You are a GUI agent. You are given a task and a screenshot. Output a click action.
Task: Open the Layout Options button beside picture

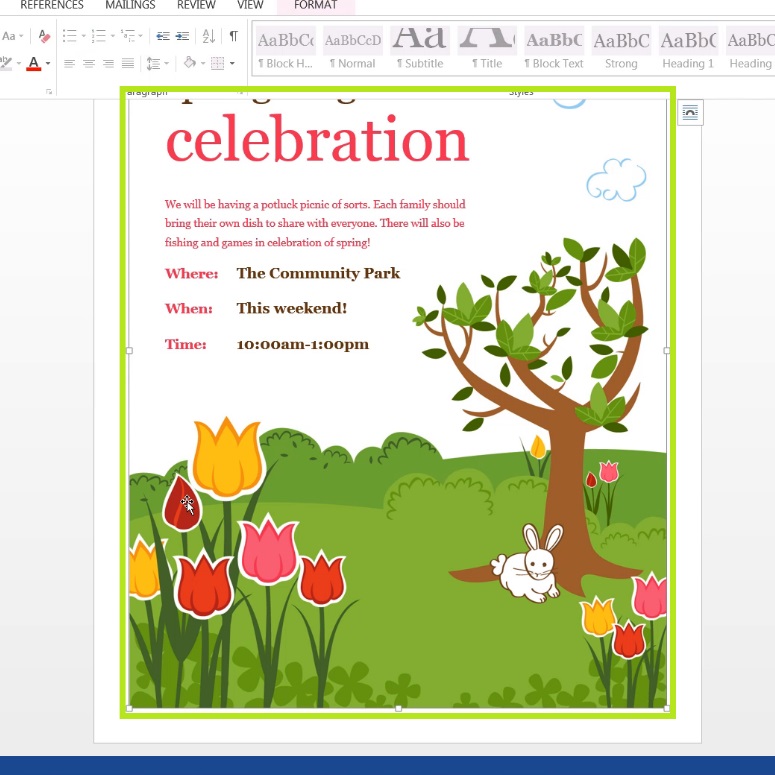[690, 113]
